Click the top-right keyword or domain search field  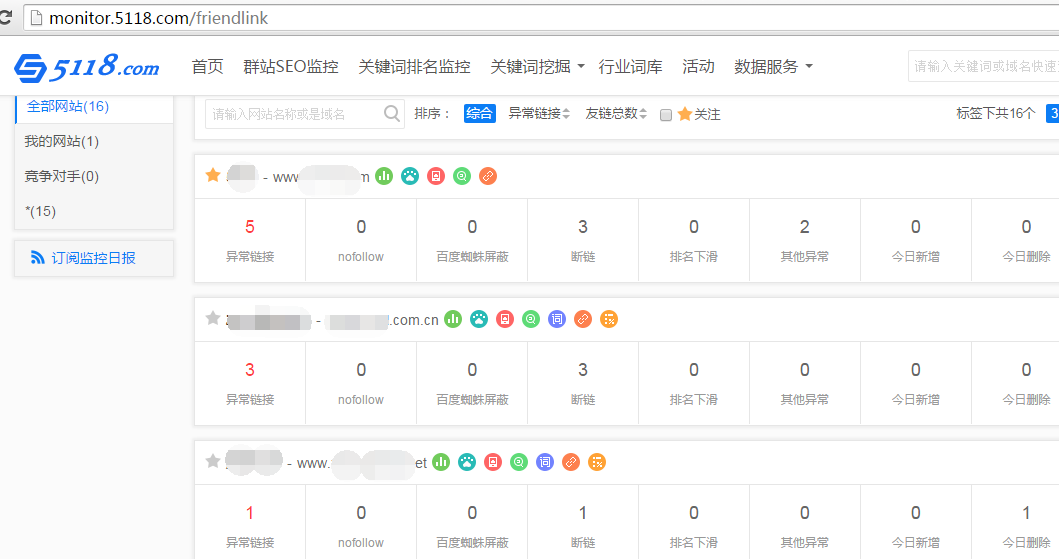[983, 66]
